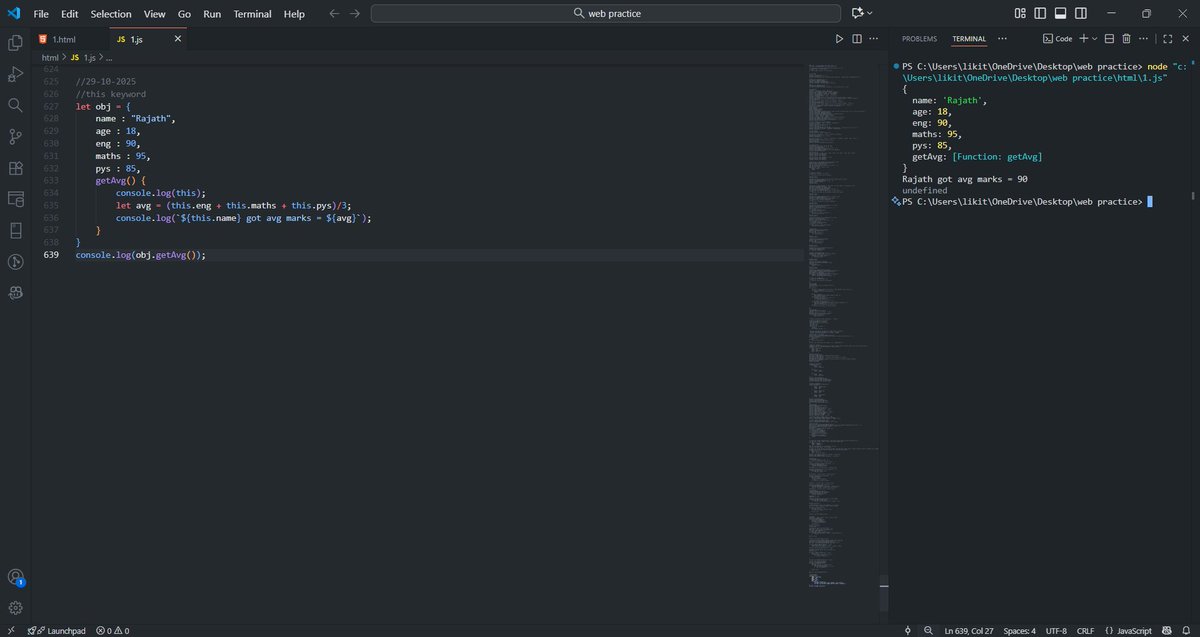Image resolution: width=1200 pixels, height=637 pixels.
Task: Open the Go menu
Action: click(184, 14)
